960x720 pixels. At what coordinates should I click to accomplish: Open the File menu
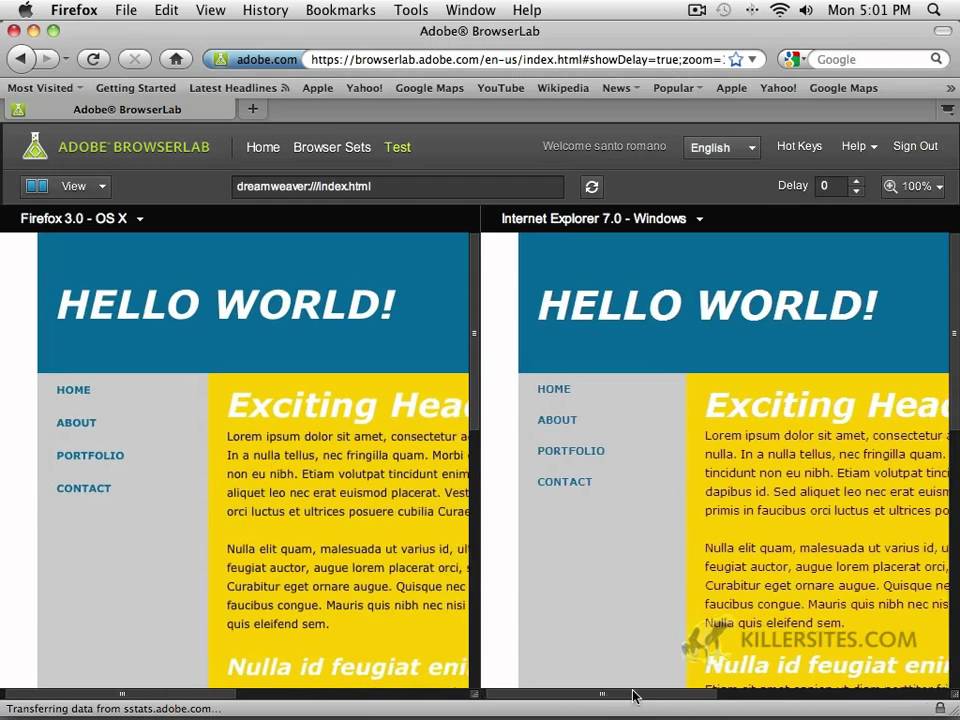click(126, 10)
